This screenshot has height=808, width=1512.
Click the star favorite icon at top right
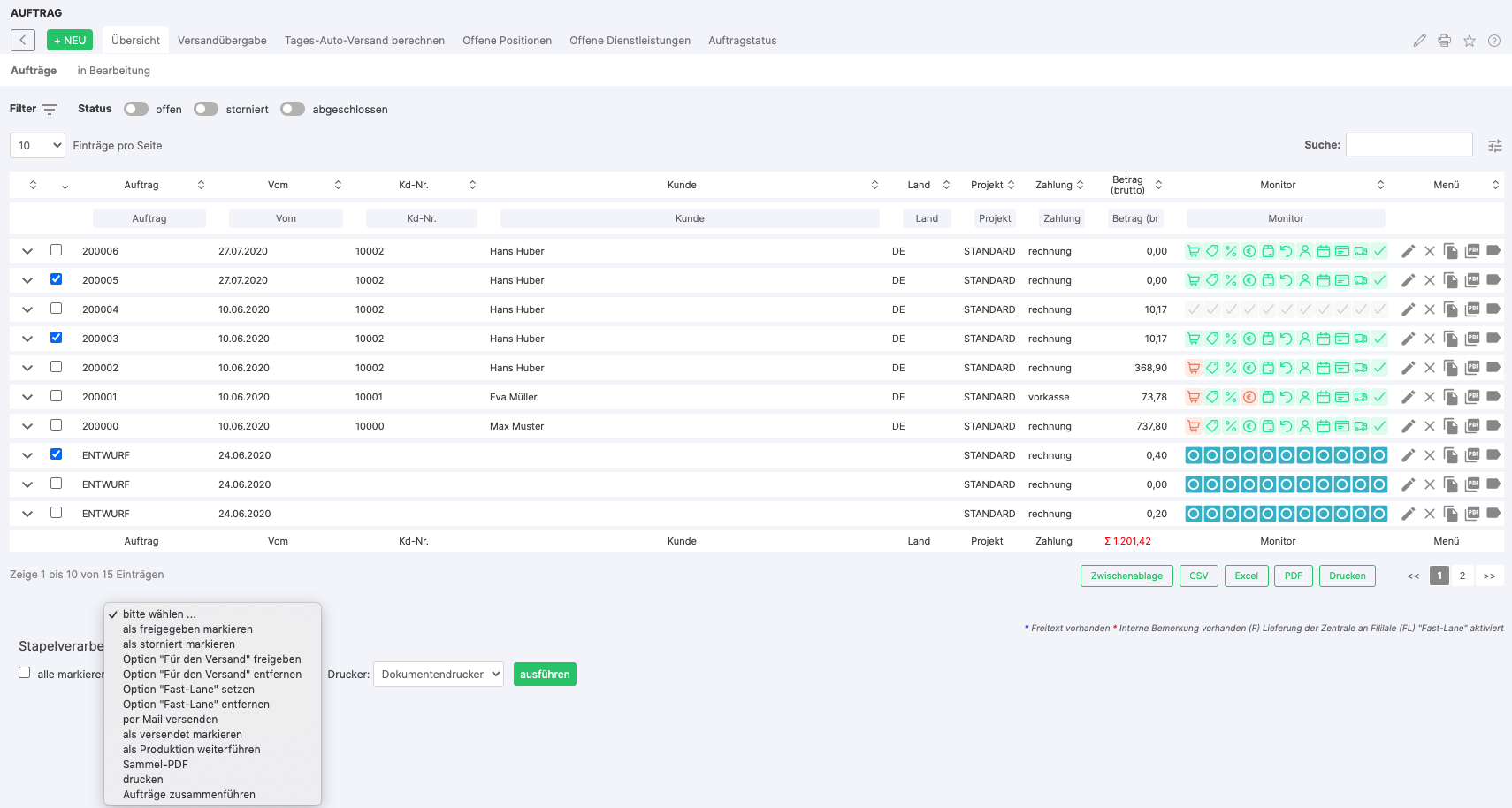(1470, 41)
